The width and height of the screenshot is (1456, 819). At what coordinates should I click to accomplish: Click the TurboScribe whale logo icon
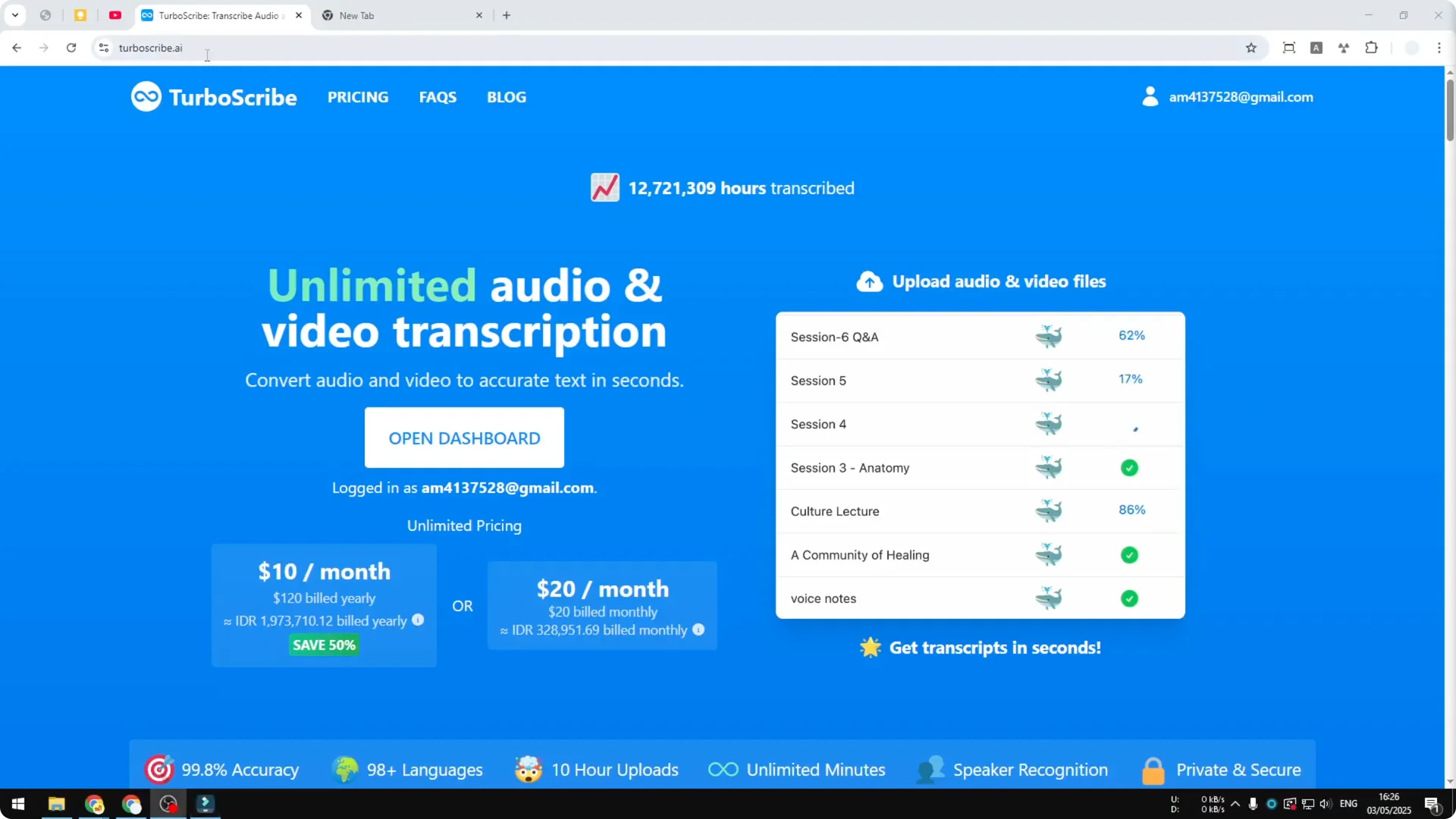[x=146, y=96]
